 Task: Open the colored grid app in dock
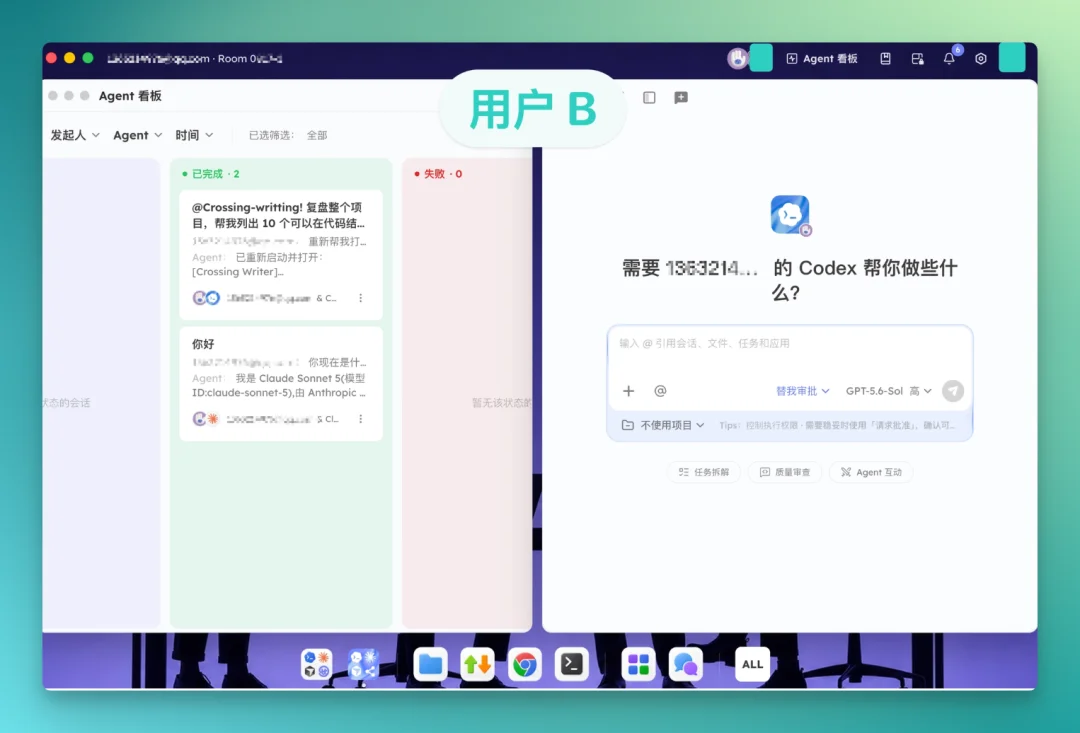[638, 665]
